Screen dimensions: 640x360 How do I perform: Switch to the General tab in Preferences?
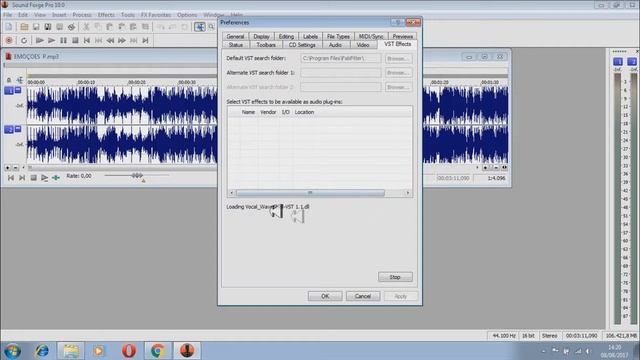[235, 36]
